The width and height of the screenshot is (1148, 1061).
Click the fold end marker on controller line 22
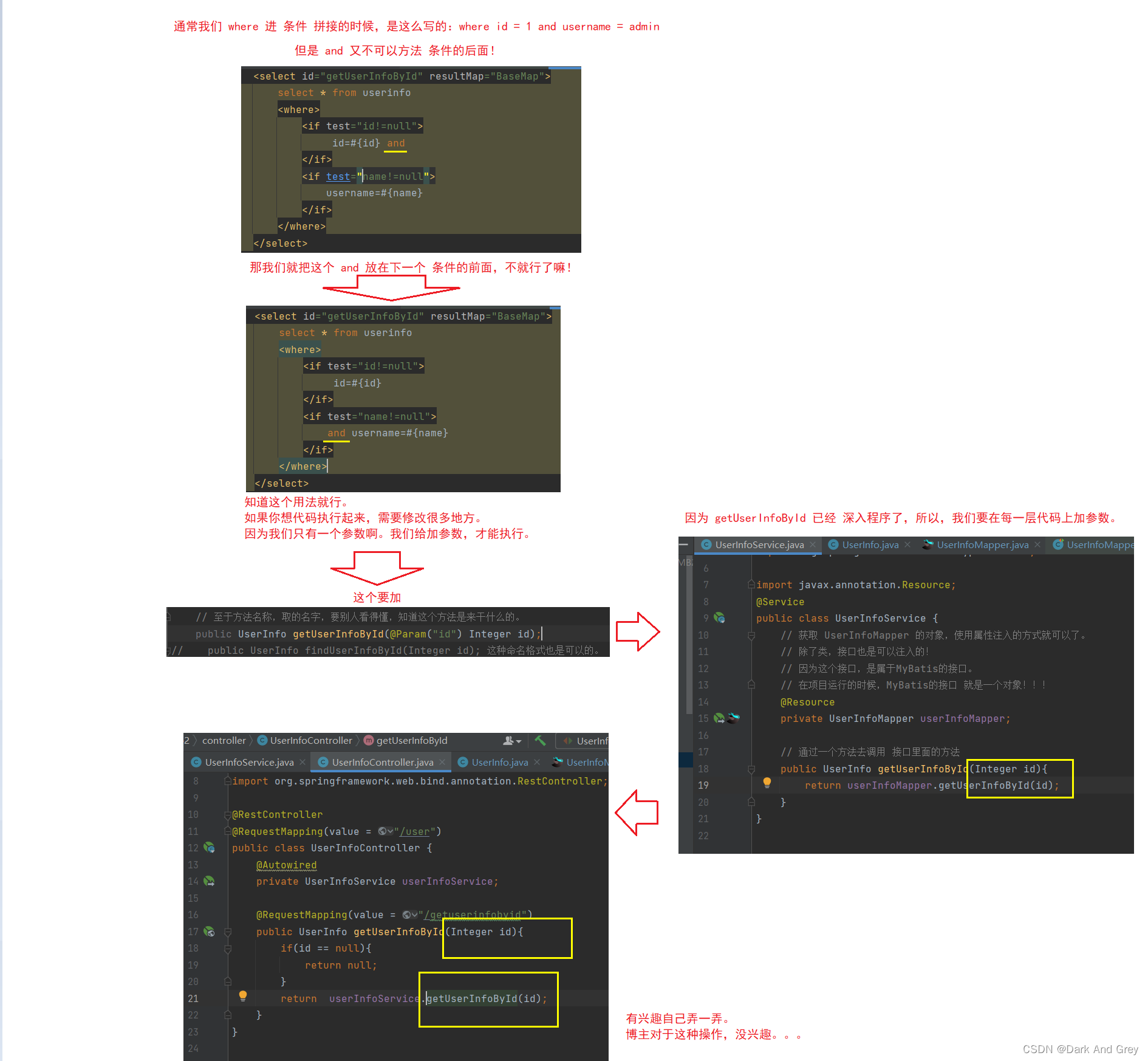[x=228, y=1015]
